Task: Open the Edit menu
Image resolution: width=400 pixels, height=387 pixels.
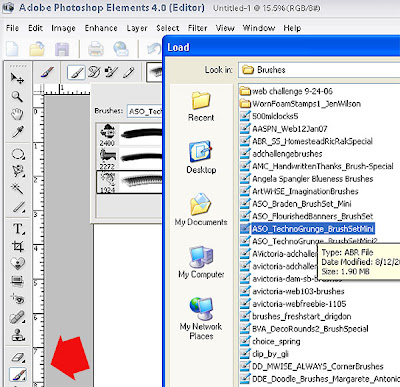Action: [x=35, y=28]
